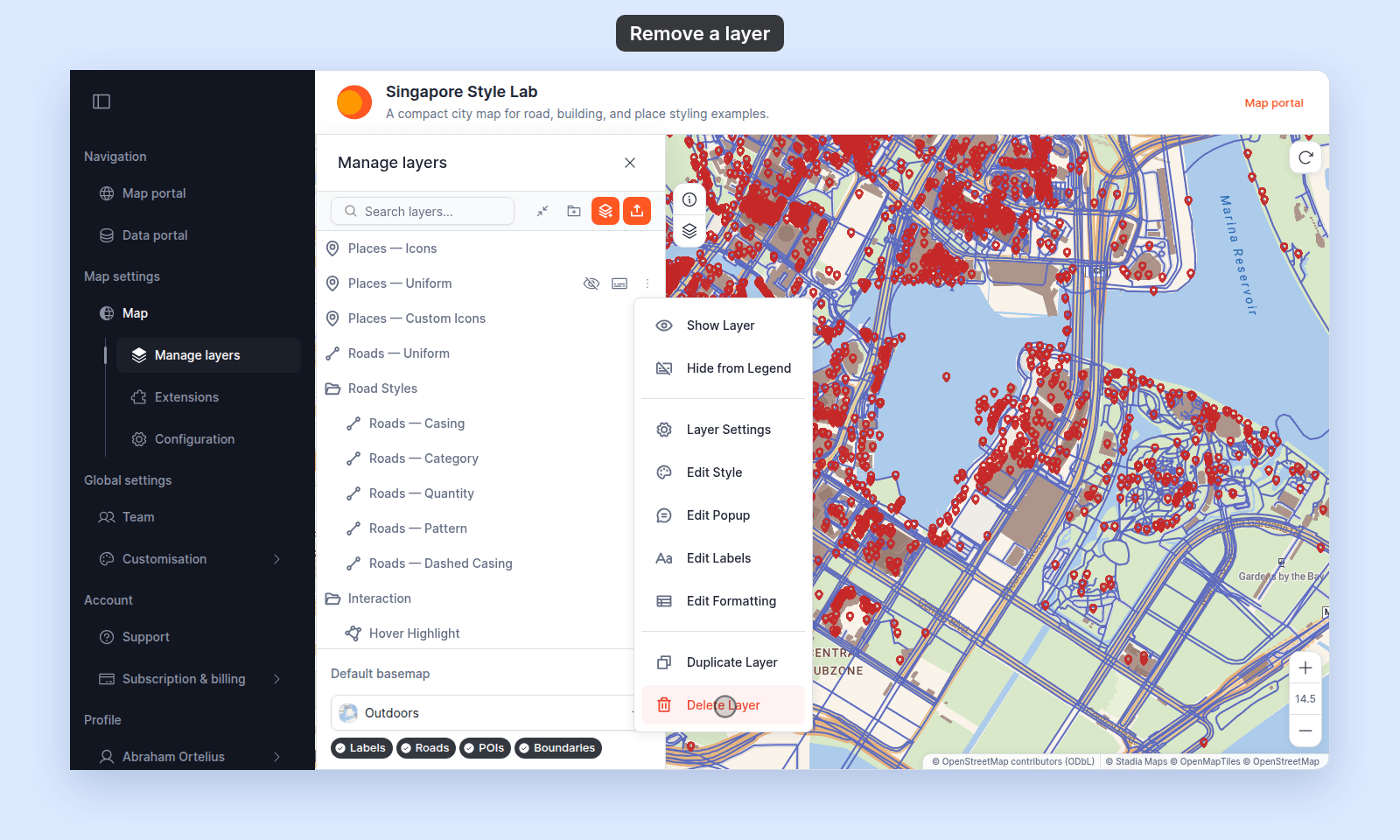Screen dimensions: 1400x840
Task: Toggle Labels basemap chip
Action: click(x=362, y=748)
